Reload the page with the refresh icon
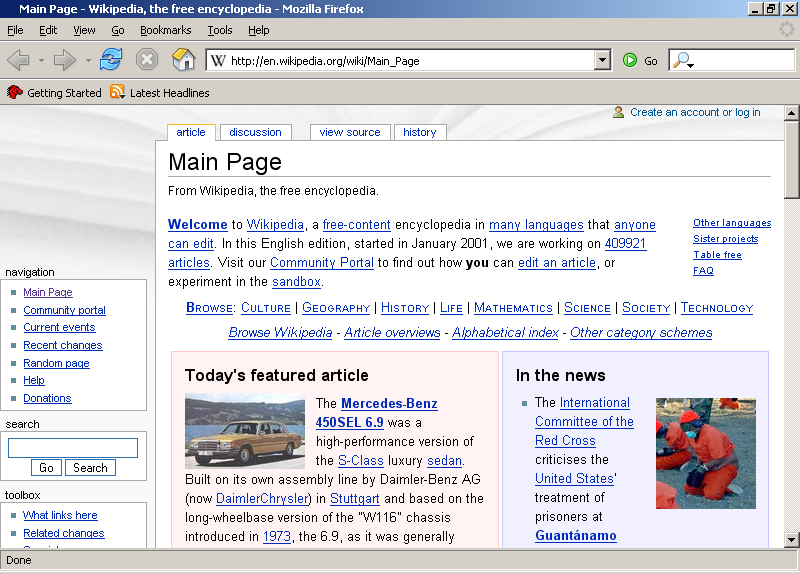 tap(111, 60)
